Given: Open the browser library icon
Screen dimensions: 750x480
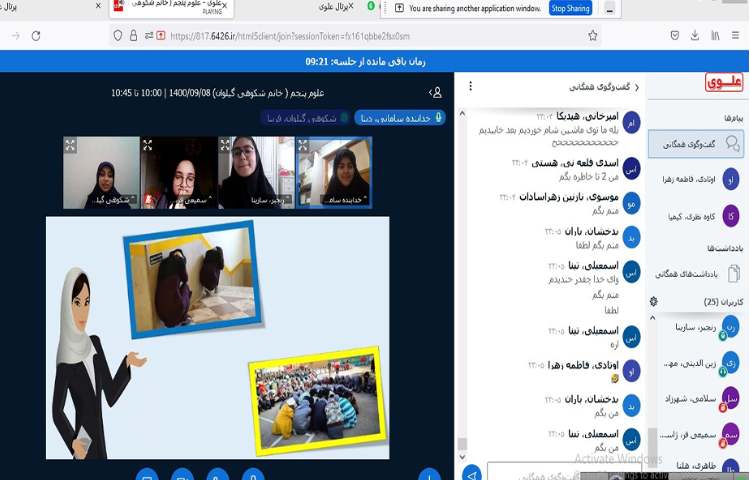Looking at the screenshot, I should [715, 35].
